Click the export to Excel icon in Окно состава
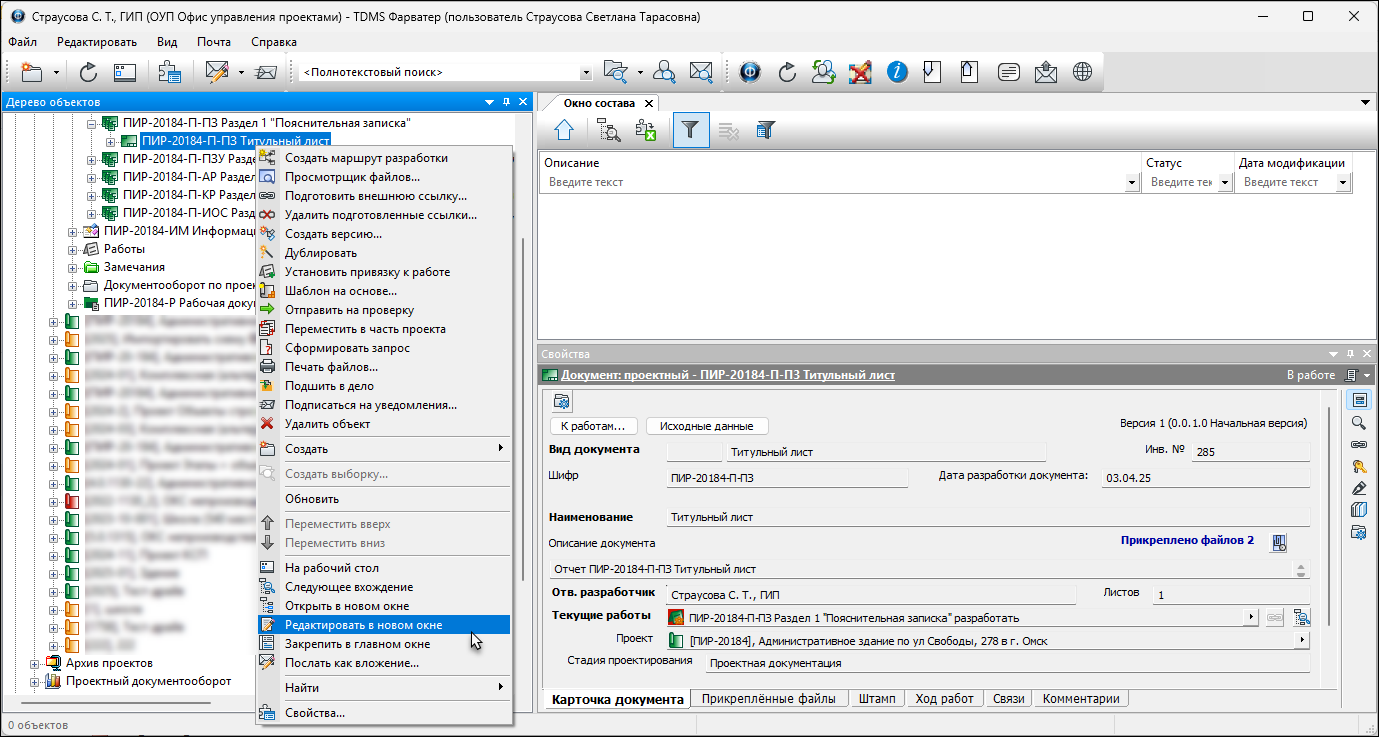 [646, 130]
